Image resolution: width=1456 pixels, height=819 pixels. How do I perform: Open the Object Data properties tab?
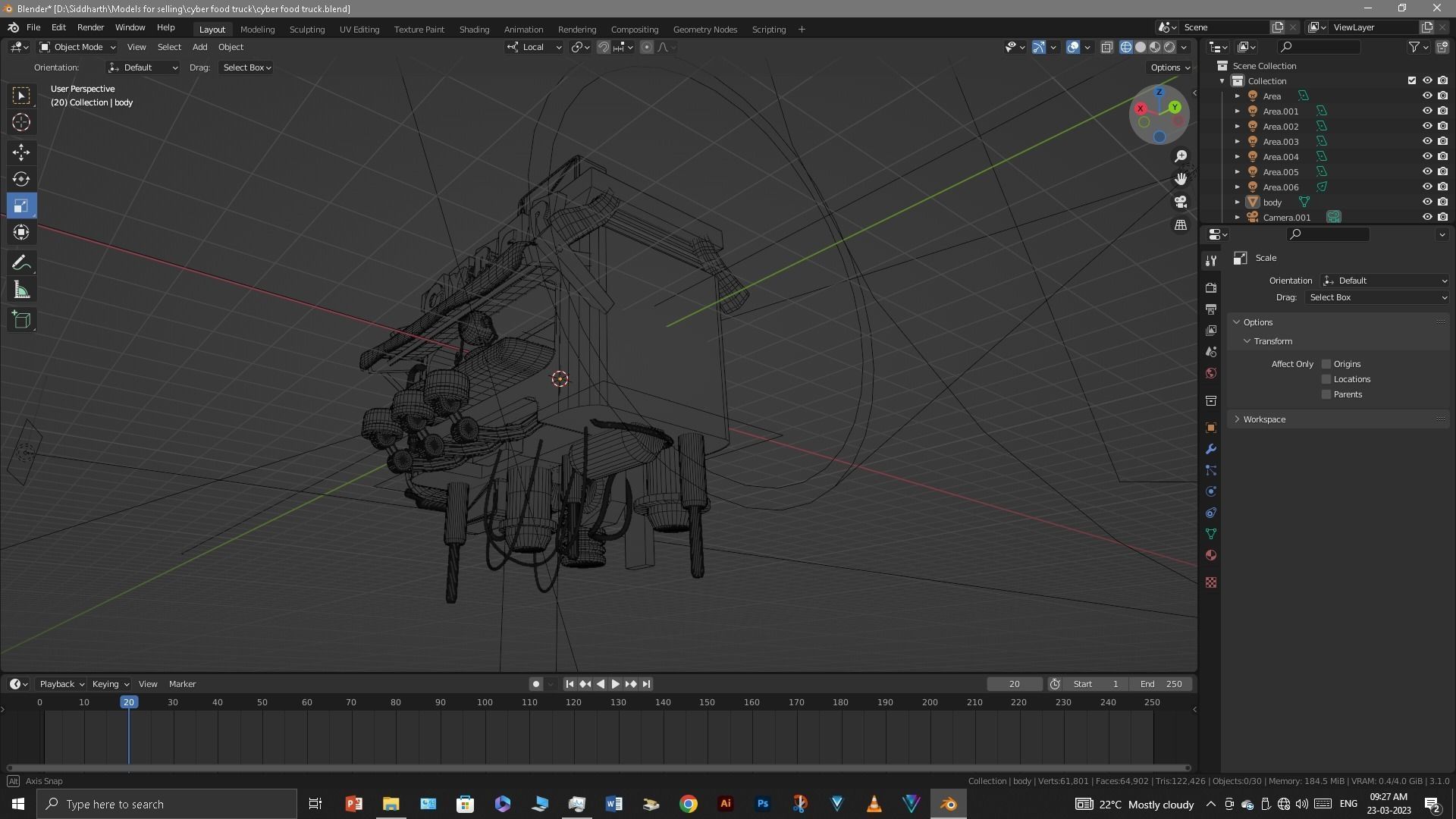1211,534
